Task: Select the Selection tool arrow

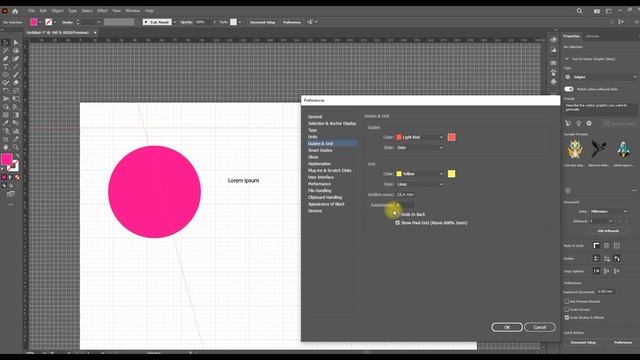Action: coord(6,42)
